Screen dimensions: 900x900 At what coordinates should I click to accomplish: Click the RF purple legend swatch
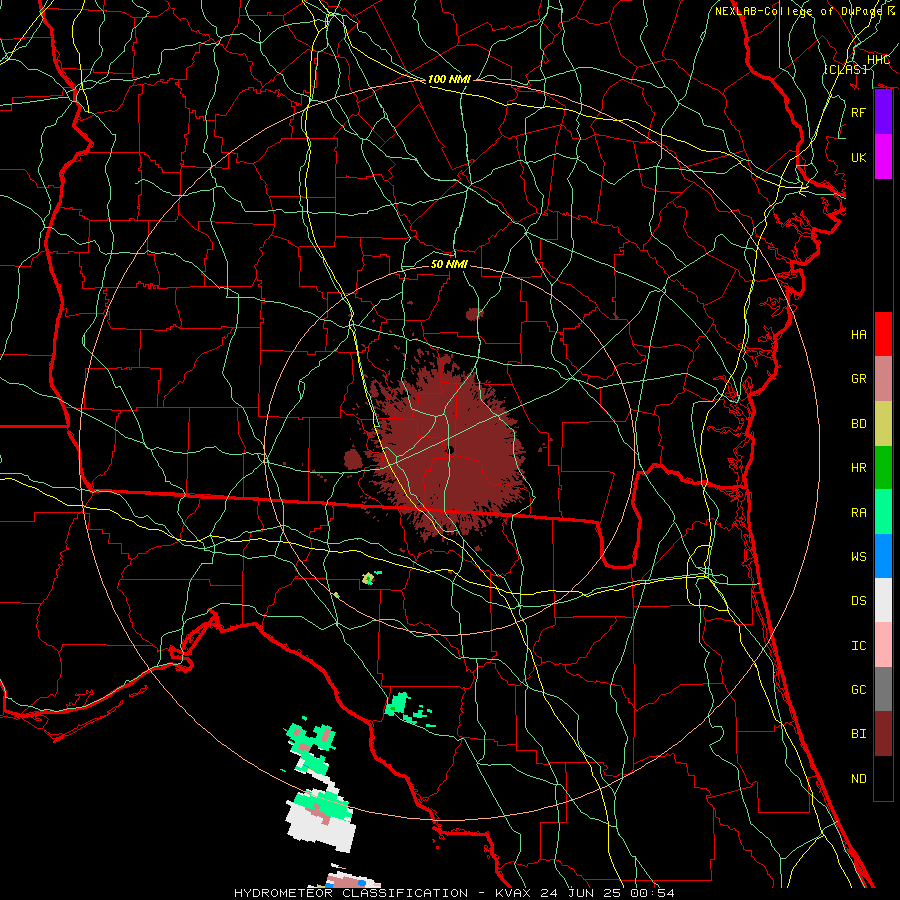click(883, 112)
